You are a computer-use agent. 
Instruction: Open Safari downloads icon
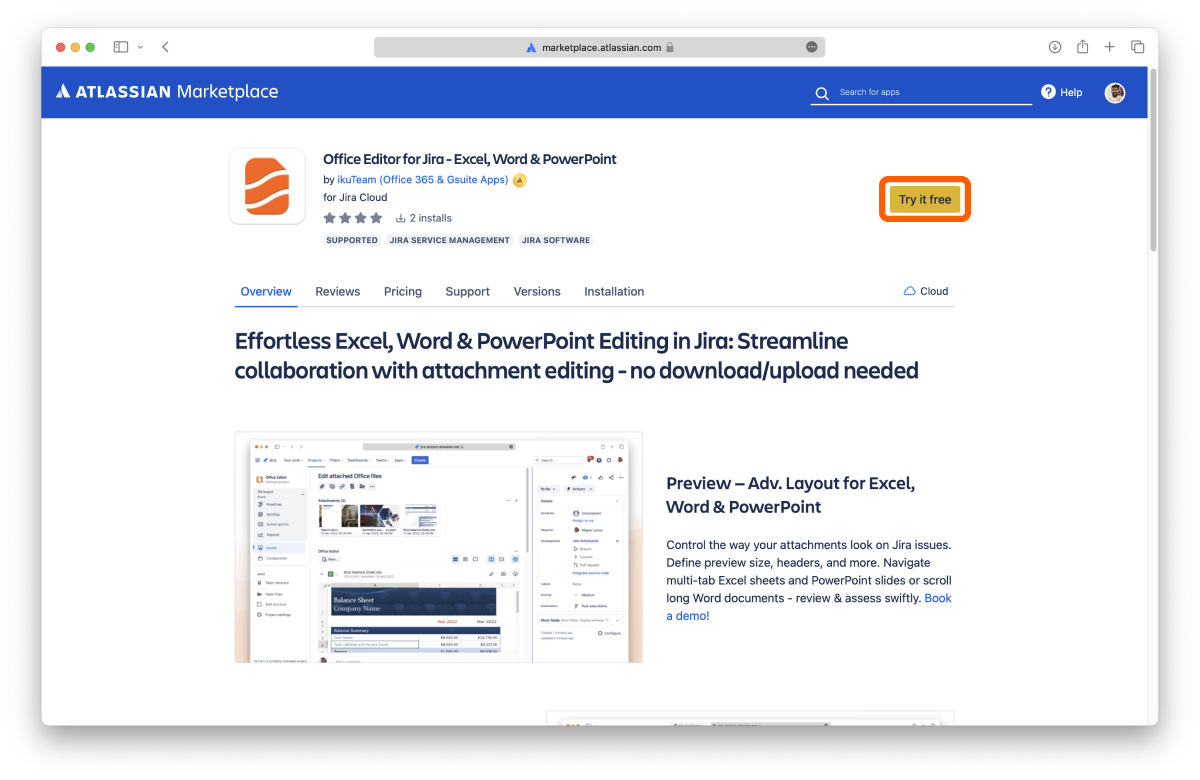[x=1055, y=47]
